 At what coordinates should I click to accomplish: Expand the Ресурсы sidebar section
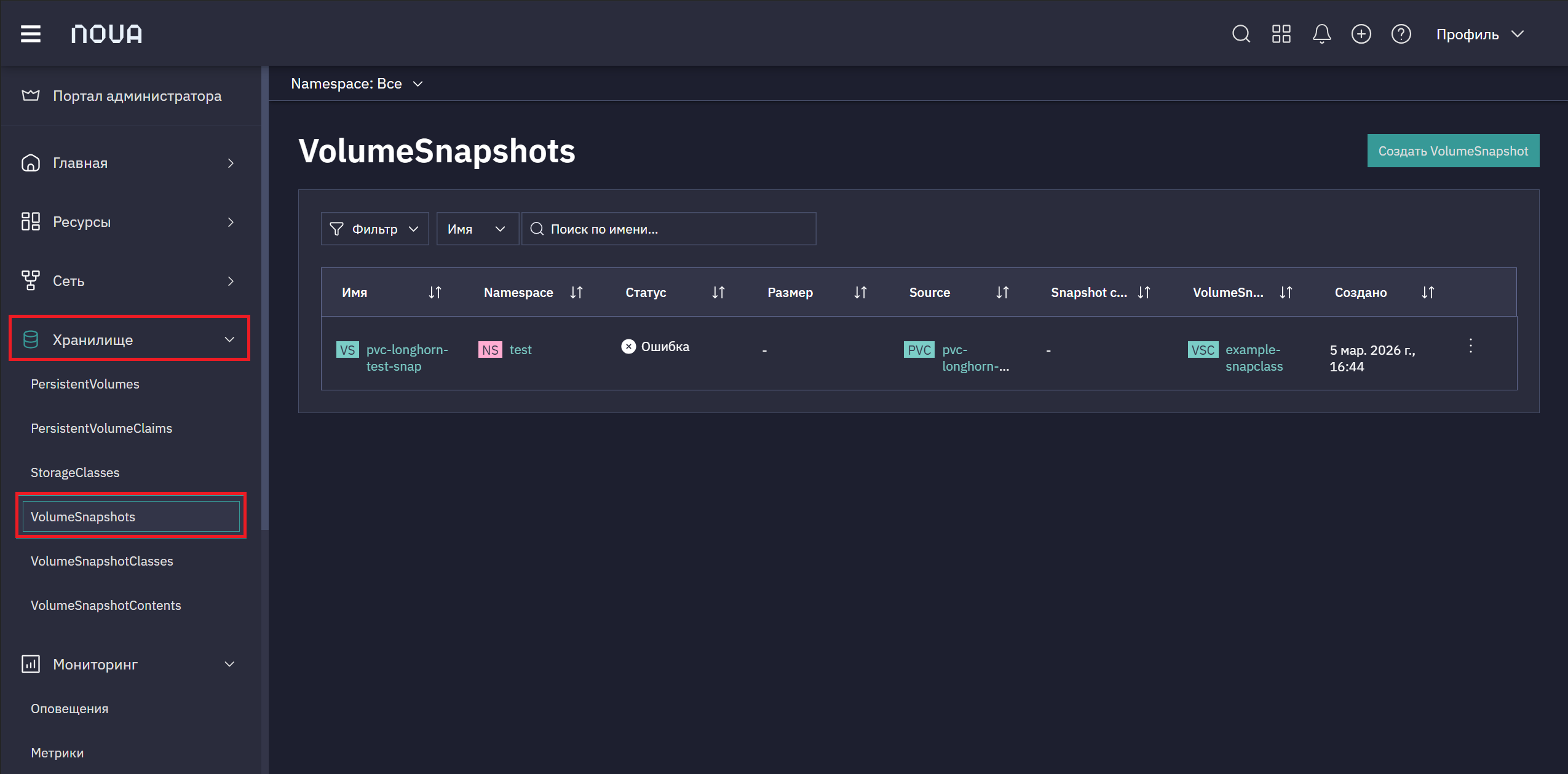pos(231,222)
